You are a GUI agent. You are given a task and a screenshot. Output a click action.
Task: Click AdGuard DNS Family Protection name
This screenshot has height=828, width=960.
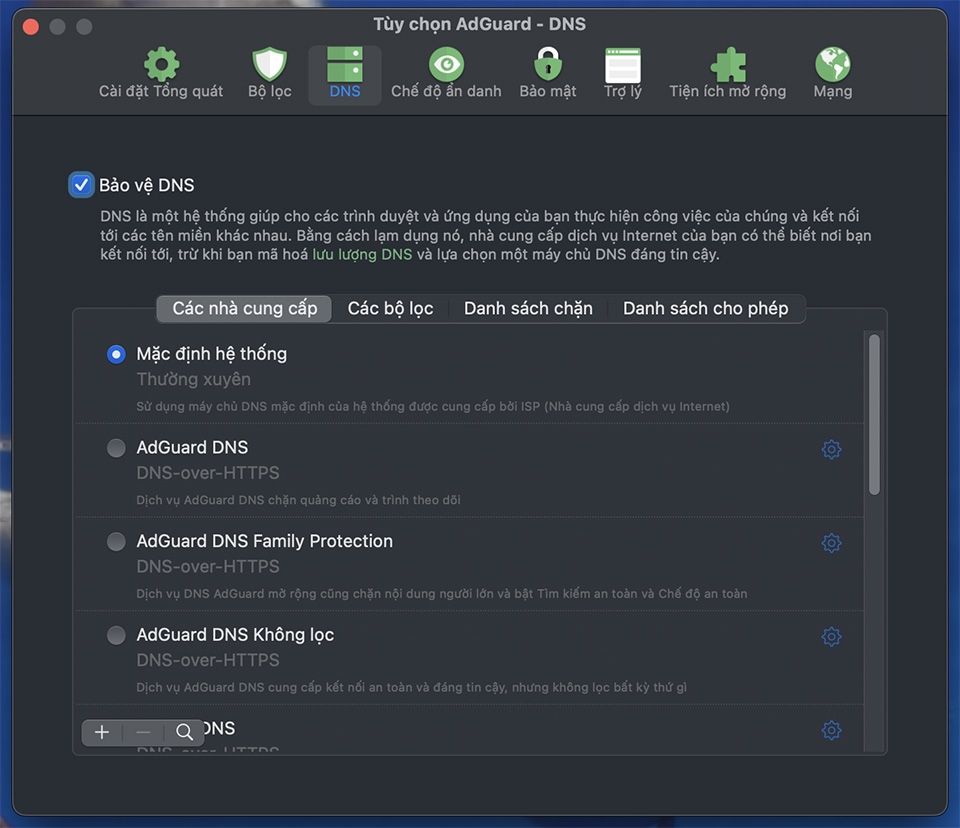coord(264,541)
